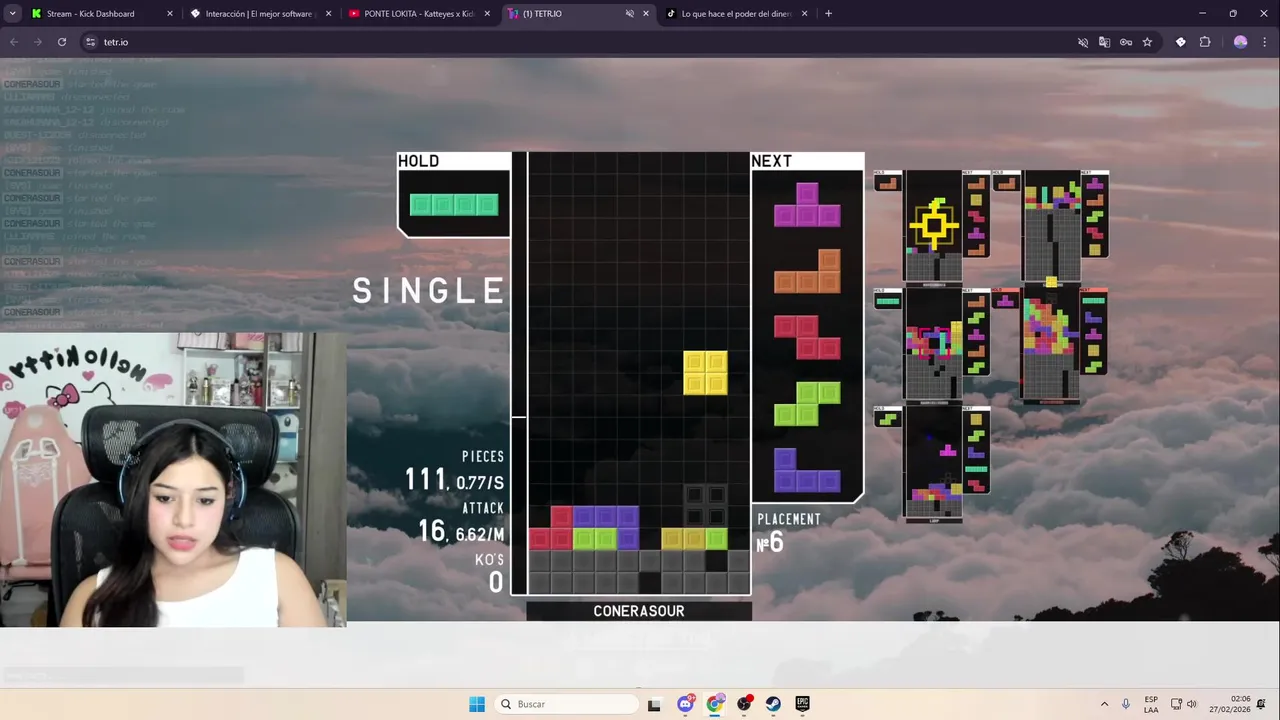Open network settings tray icon
This screenshot has width=1280, height=720.
[x=1176, y=704]
